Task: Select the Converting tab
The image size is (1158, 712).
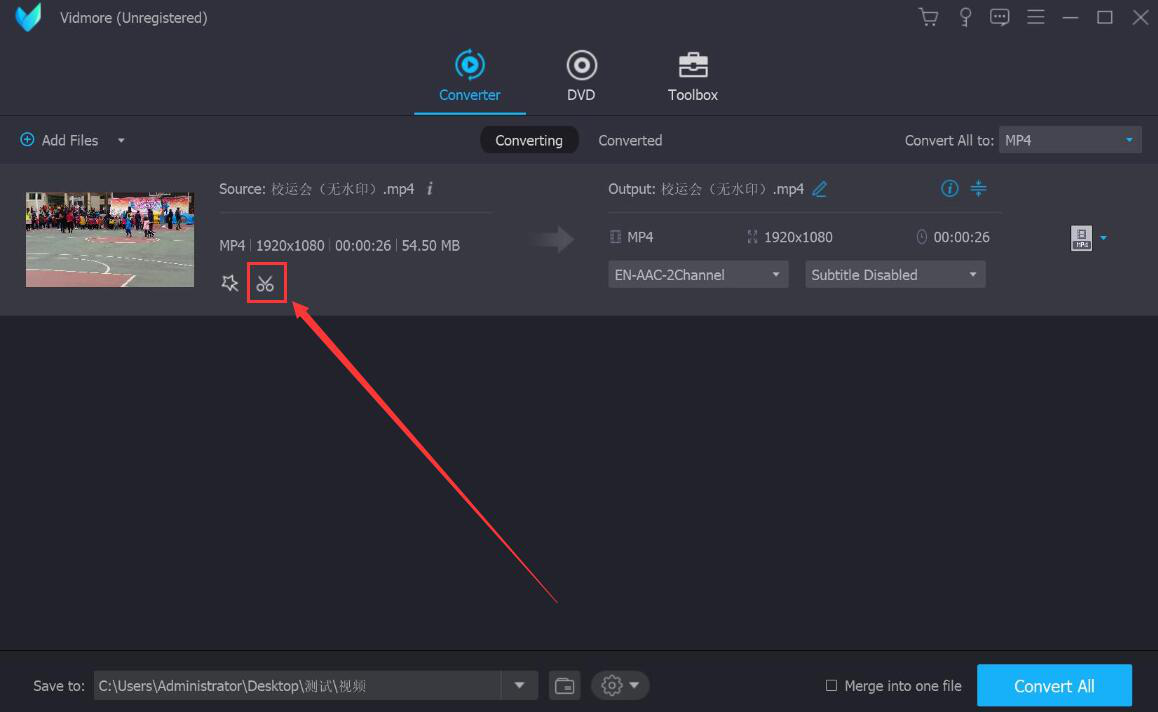Action: tap(529, 140)
